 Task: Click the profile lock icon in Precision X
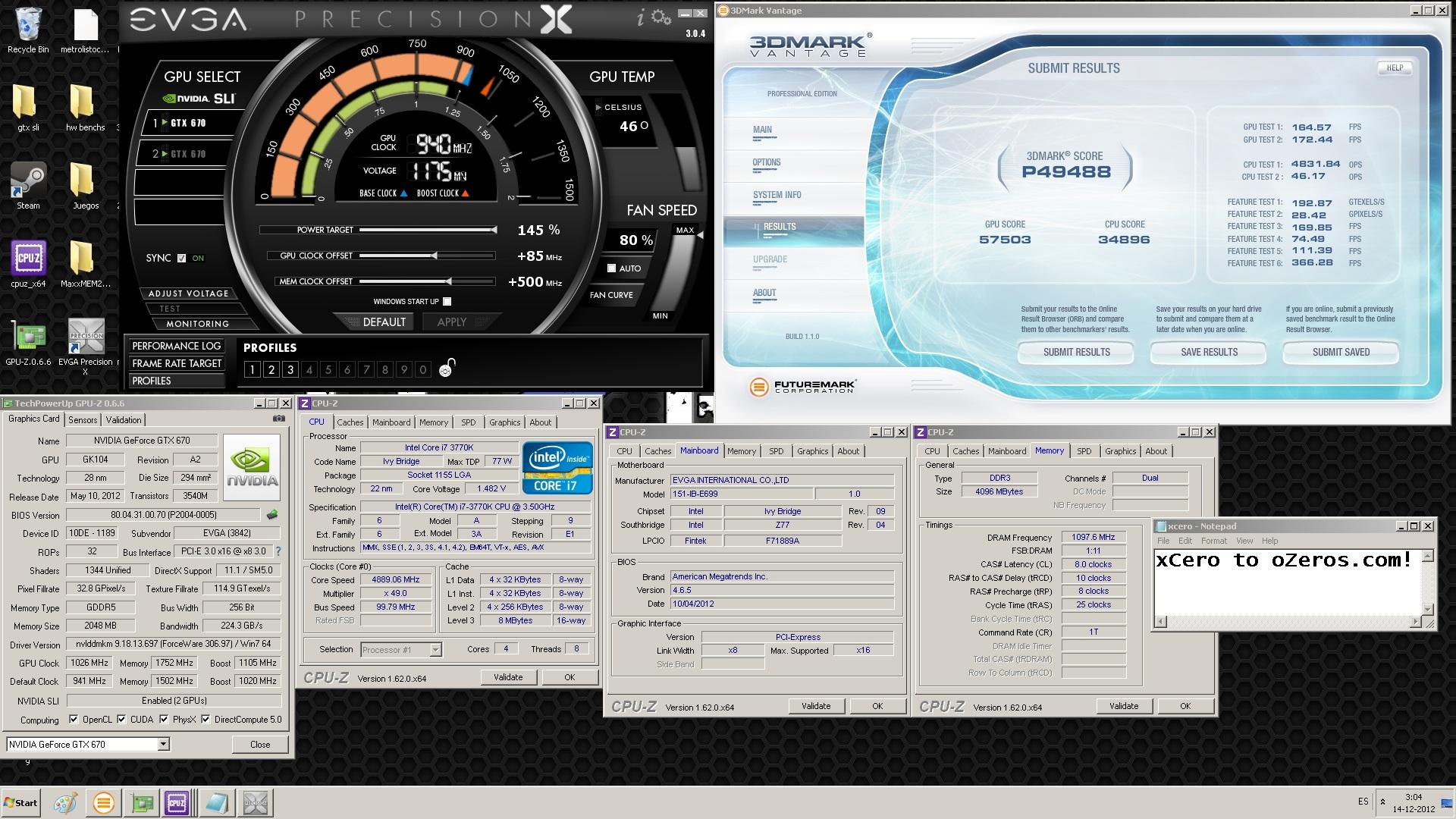447,368
